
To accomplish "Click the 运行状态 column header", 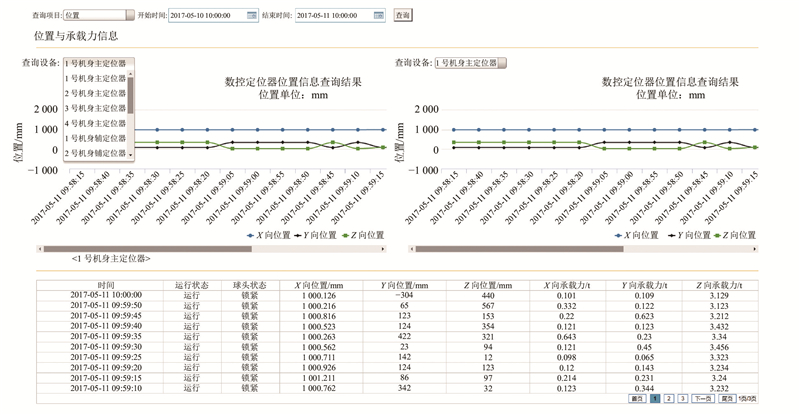I will click(x=192, y=285).
